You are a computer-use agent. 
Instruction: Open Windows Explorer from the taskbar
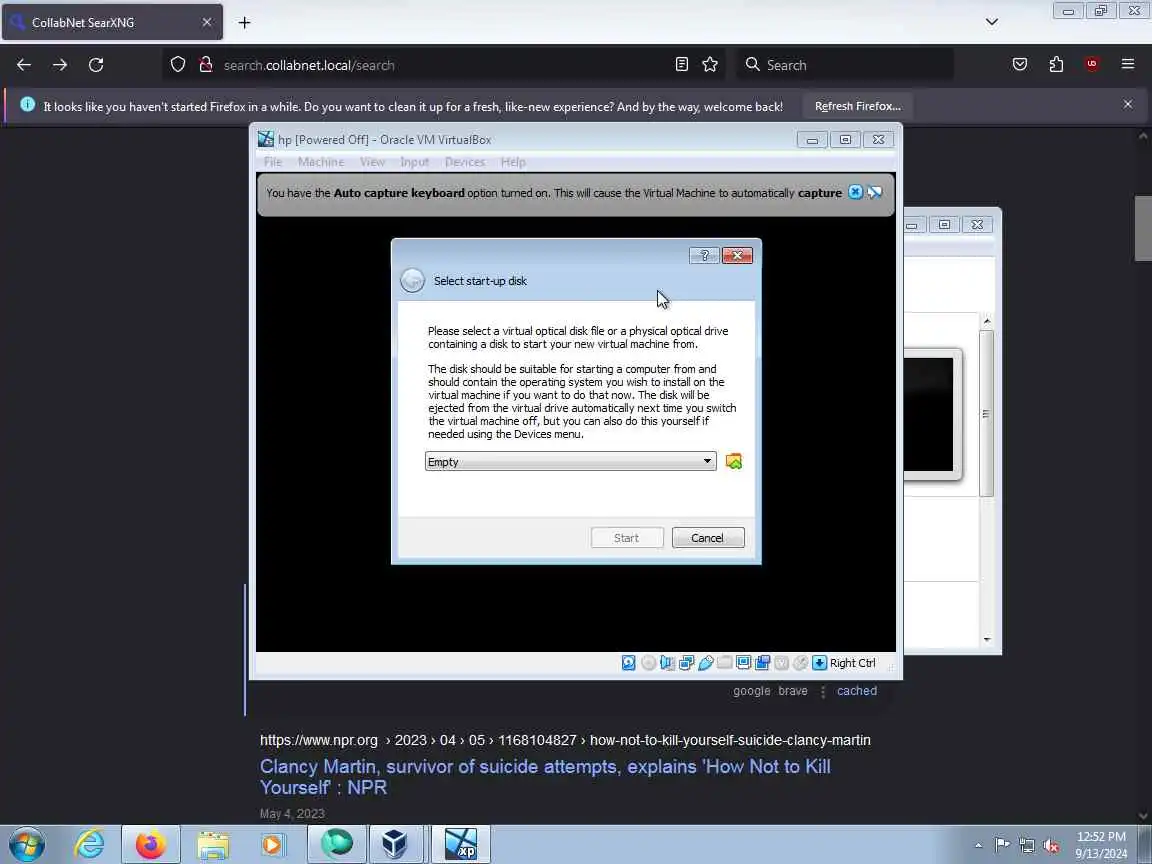tap(213, 845)
